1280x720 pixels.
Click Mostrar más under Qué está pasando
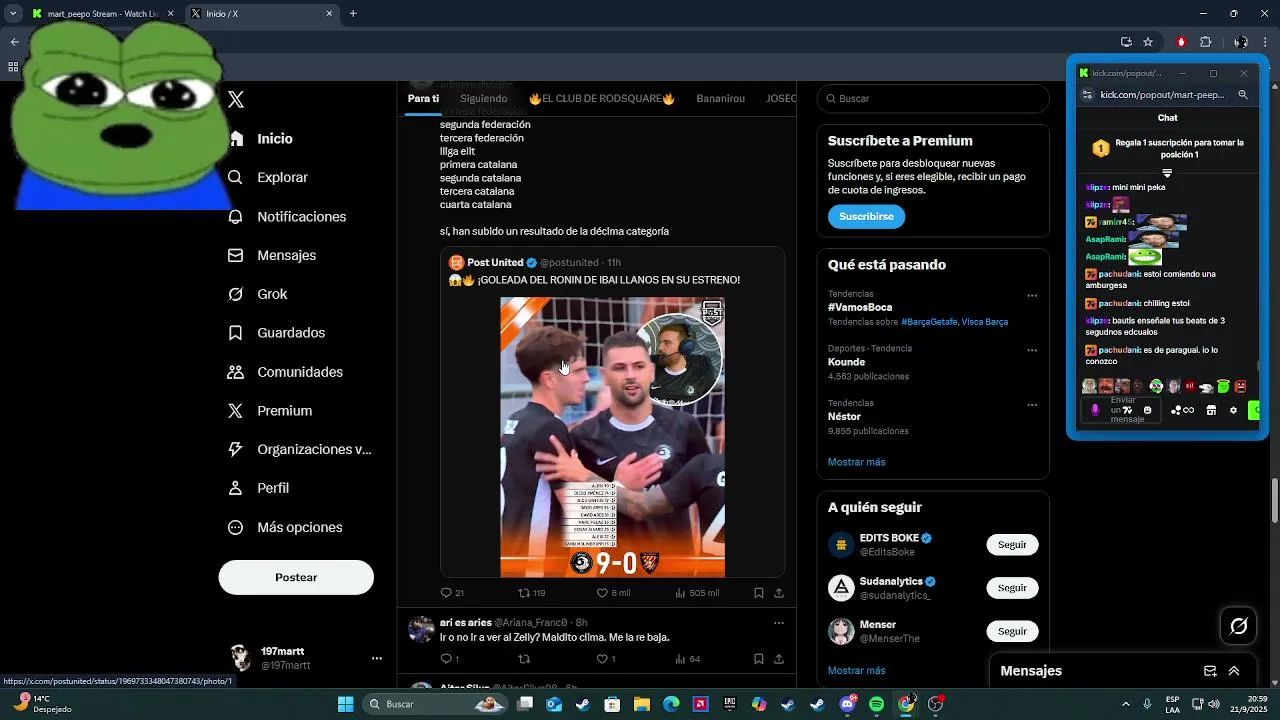(857, 462)
